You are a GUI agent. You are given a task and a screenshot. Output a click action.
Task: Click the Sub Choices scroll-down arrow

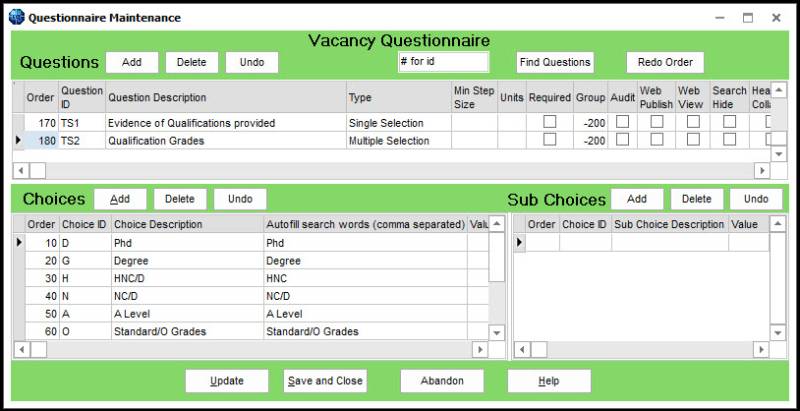point(777,332)
